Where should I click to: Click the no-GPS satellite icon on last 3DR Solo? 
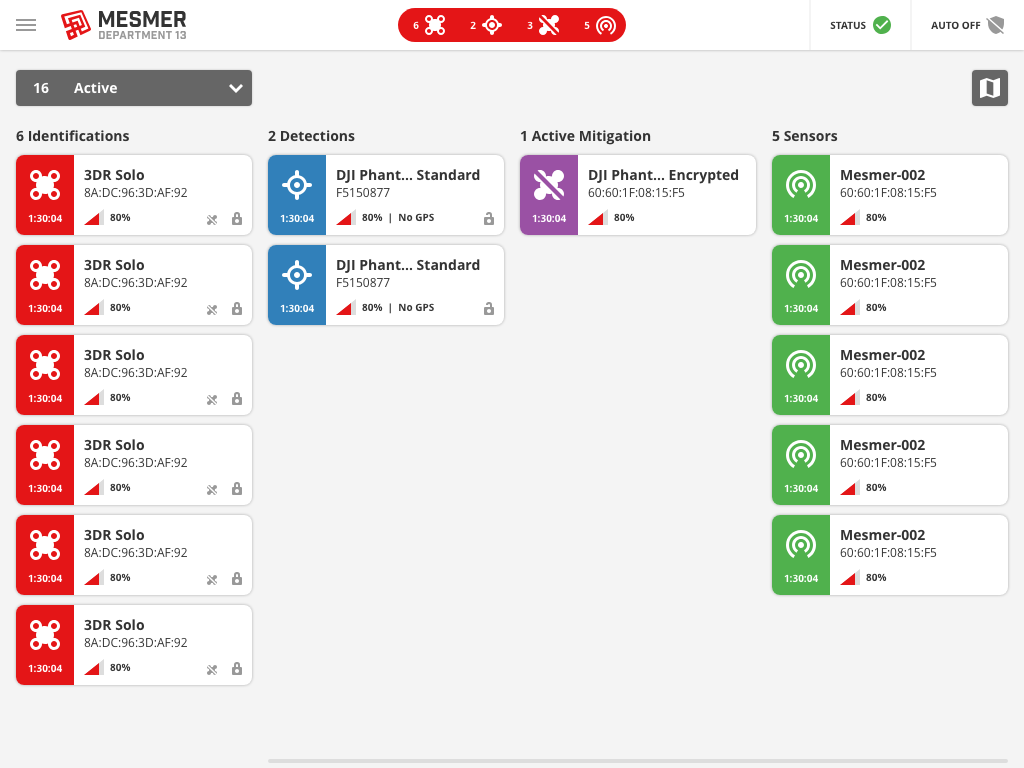[212, 669]
